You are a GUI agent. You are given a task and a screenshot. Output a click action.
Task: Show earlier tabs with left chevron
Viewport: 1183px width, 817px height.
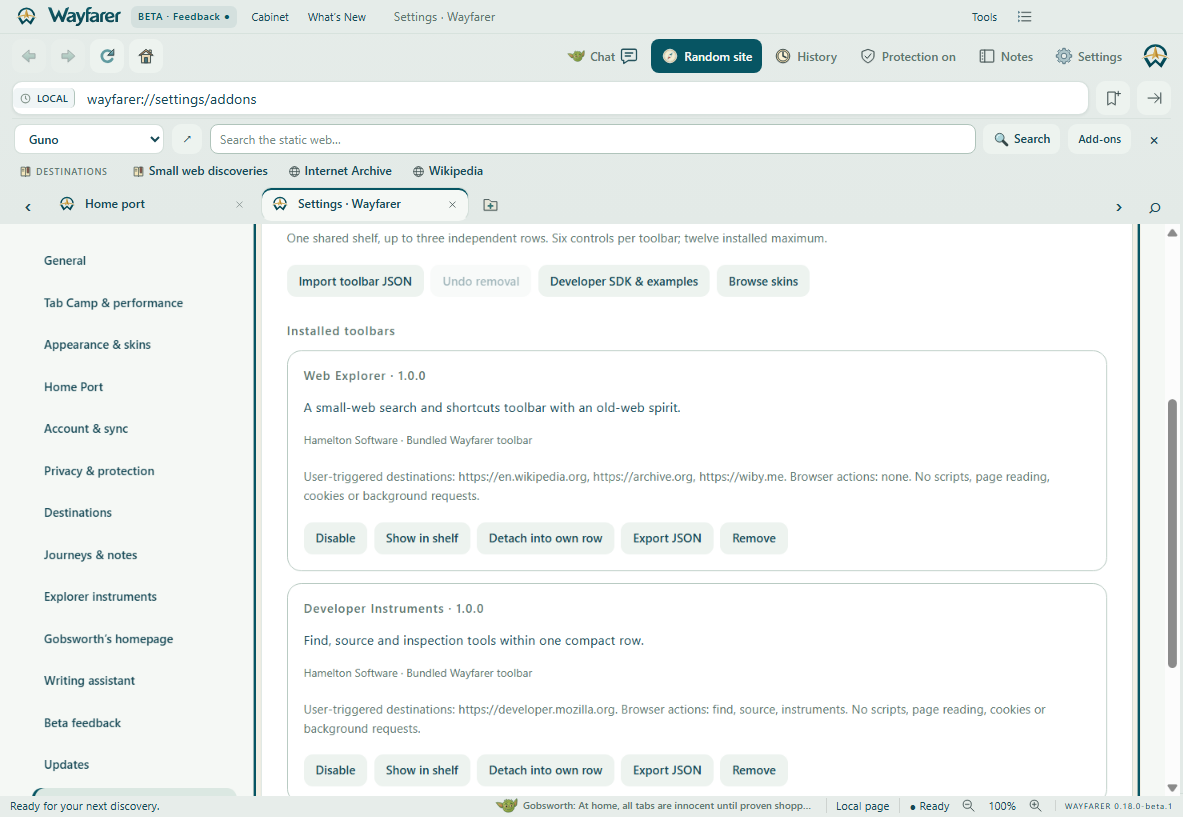[x=28, y=207]
